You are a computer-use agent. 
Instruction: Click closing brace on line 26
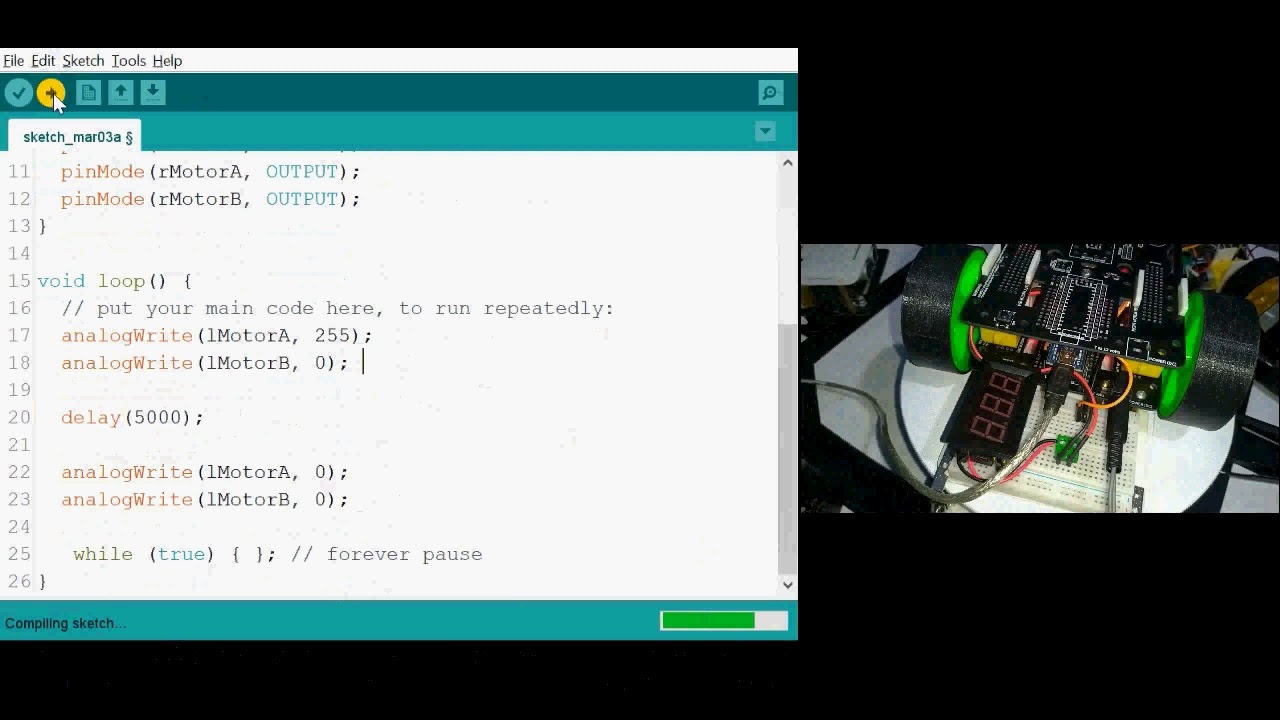click(42, 581)
